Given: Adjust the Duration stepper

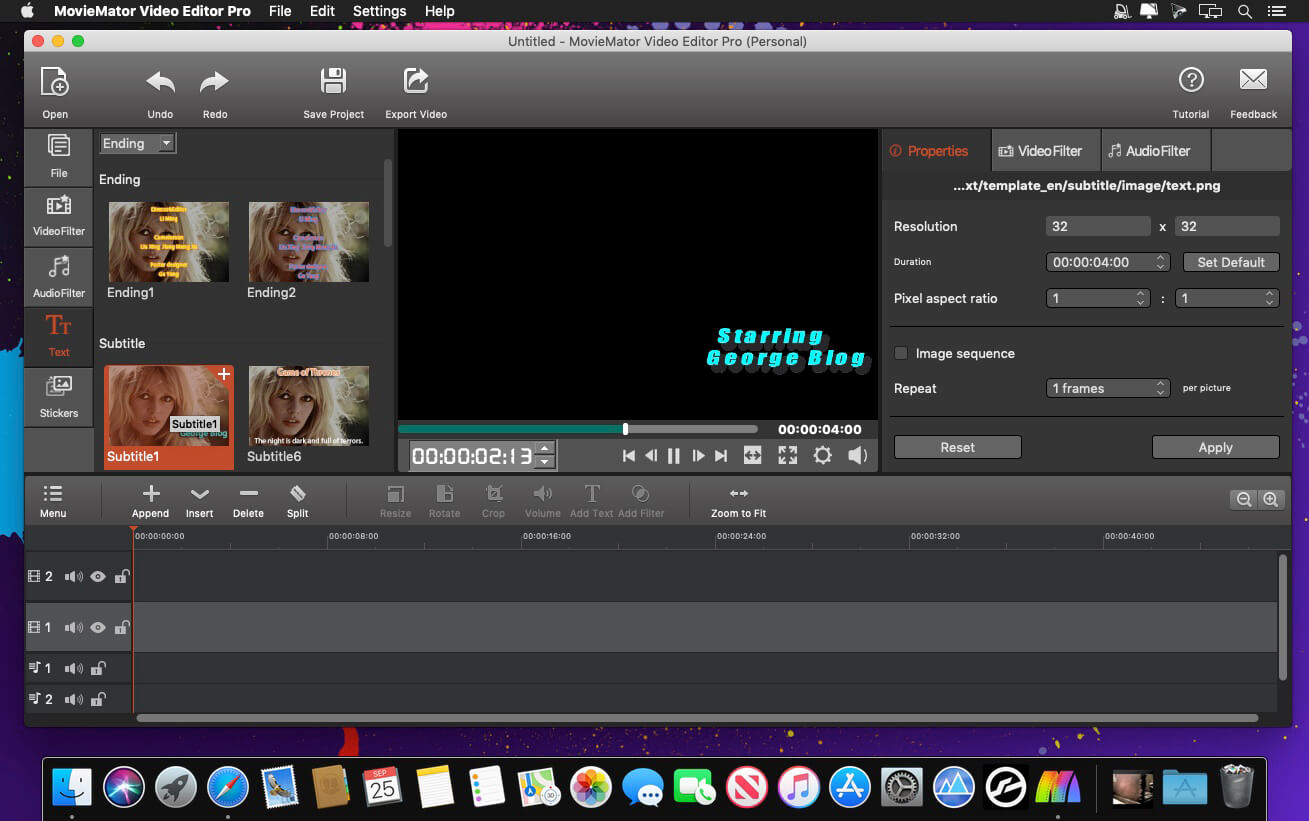Looking at the screenshot, I should 1161,262.
